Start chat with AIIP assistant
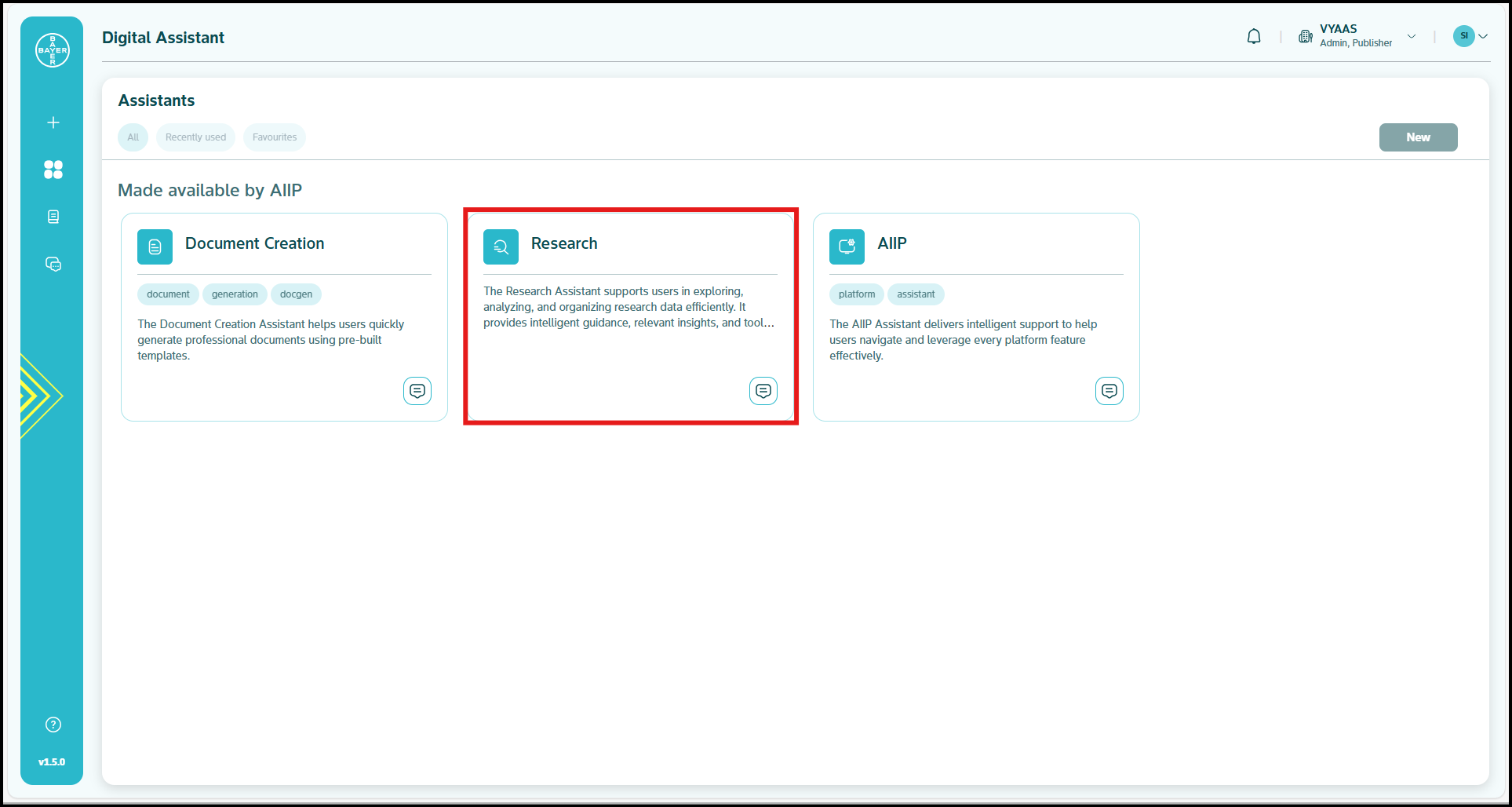1512x807 pixels. click(1109, 390)
